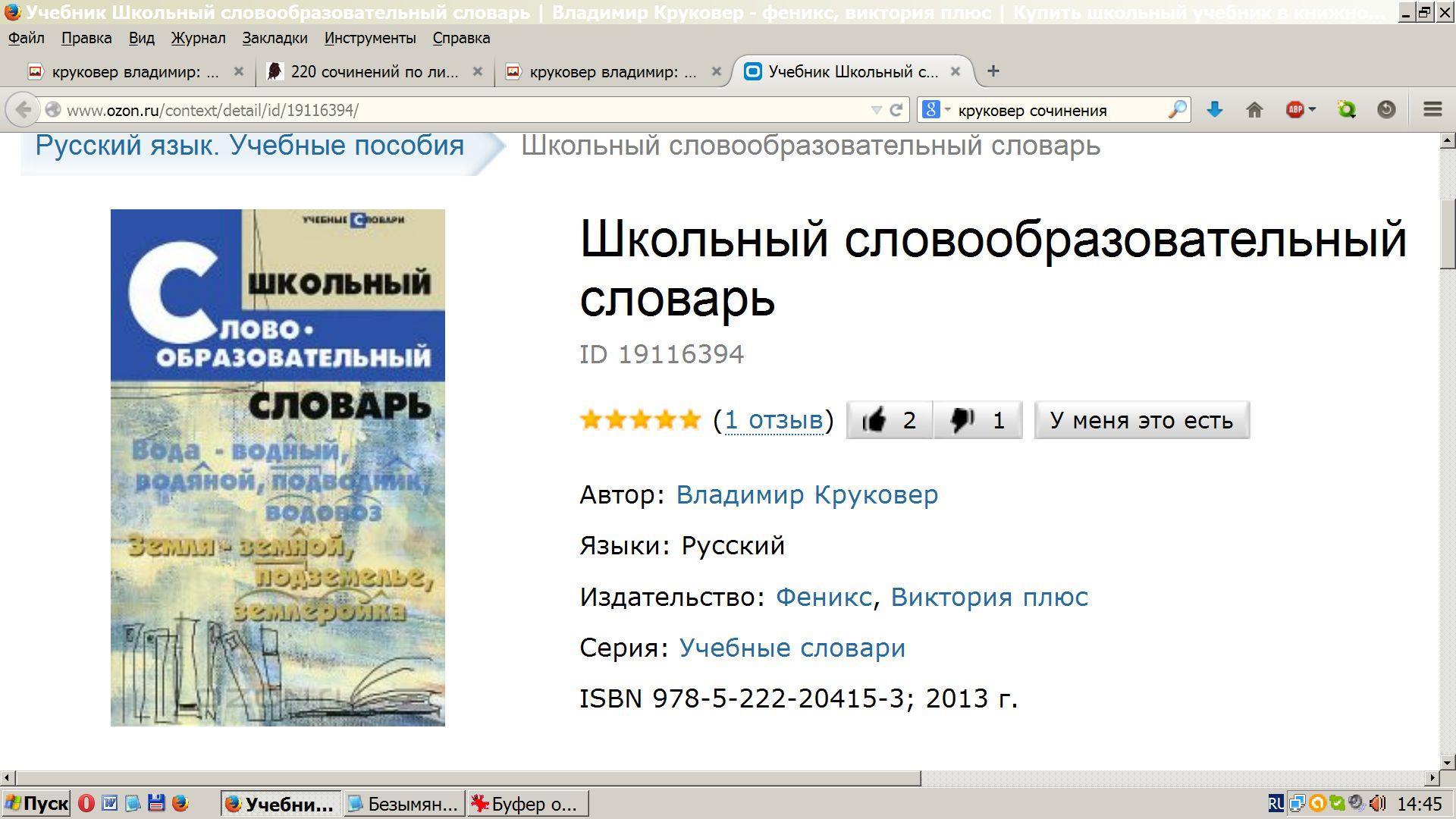Open the search engine selector dropdown

click(936, 110)
